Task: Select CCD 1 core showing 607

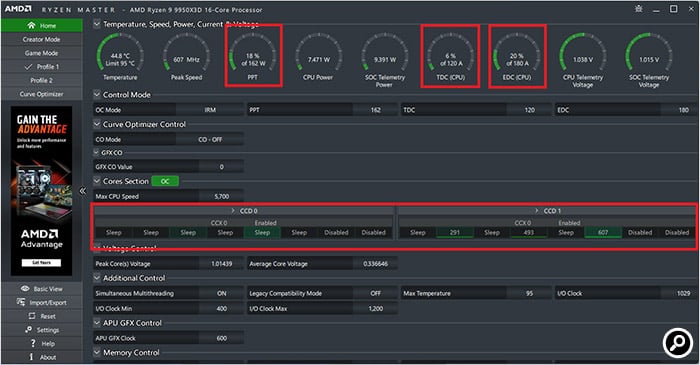Action: coord(603,232)
